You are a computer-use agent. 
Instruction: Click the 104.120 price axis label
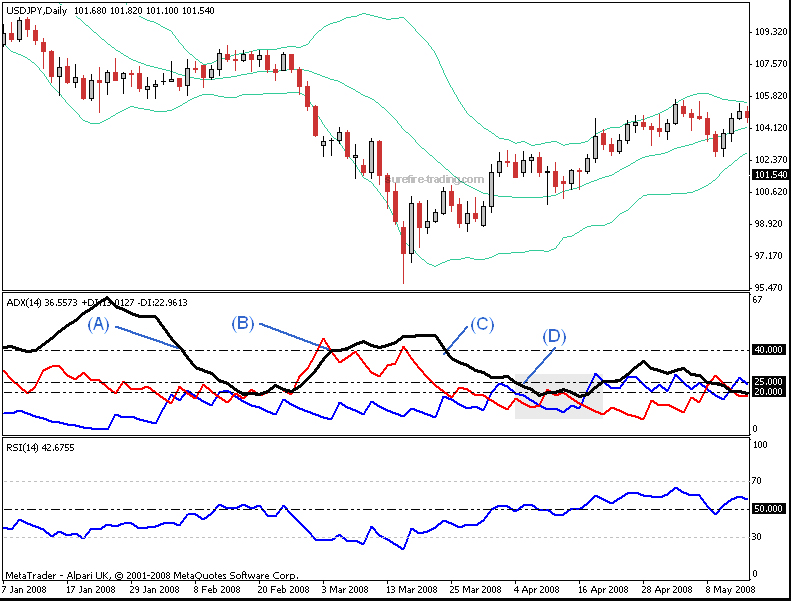pyautogui.click(x=770, y=128)
